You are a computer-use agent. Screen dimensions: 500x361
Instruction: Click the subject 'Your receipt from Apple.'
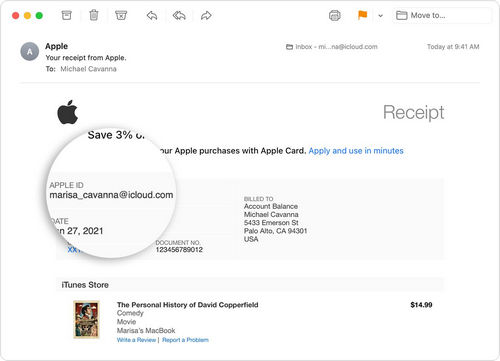[86, 58]
